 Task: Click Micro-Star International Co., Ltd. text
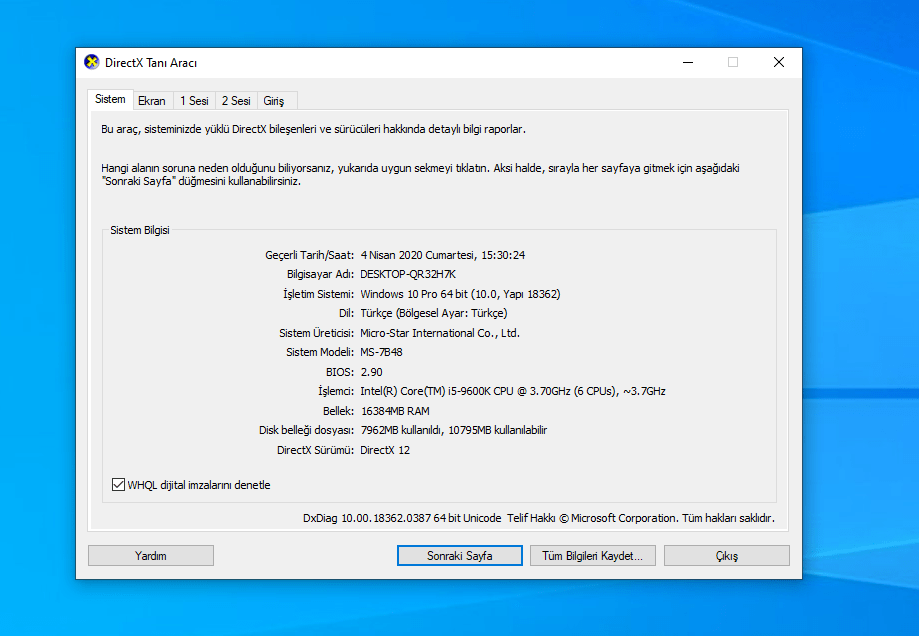pos(440,333)
